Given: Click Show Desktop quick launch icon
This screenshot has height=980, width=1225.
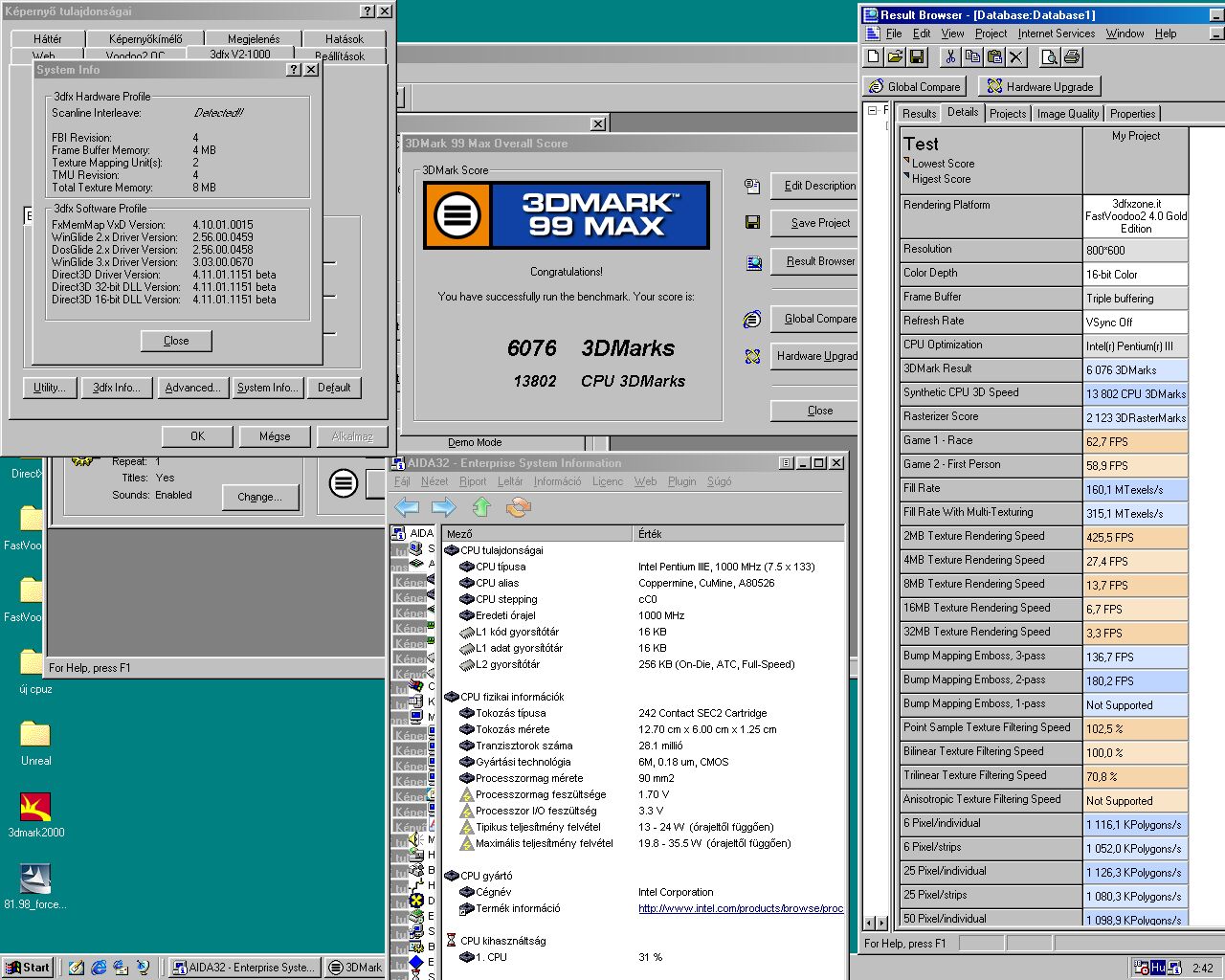Looking at the screenshot, I should (76, 968).
